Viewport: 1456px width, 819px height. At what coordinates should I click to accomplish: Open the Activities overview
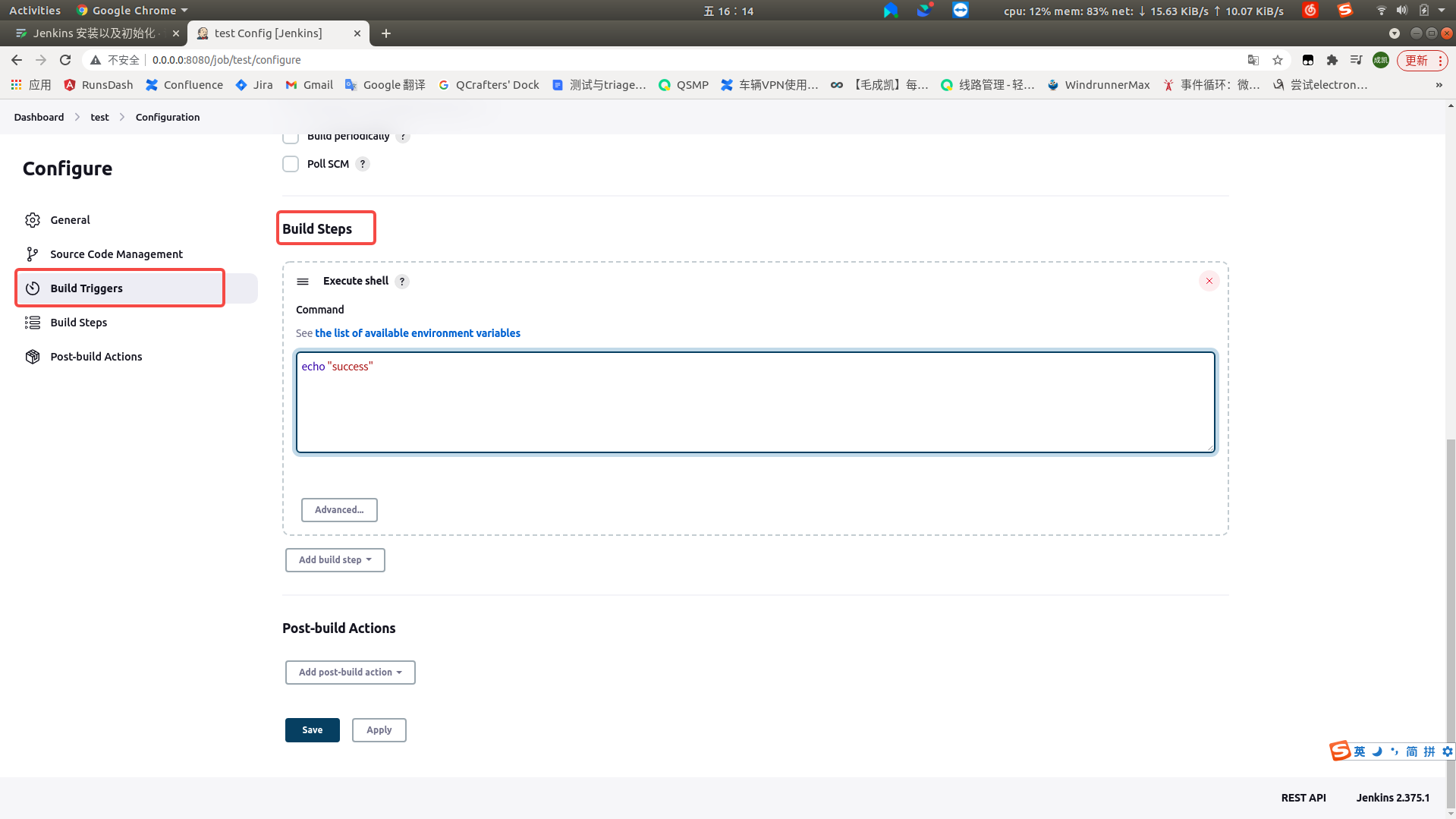pos(35,11)
